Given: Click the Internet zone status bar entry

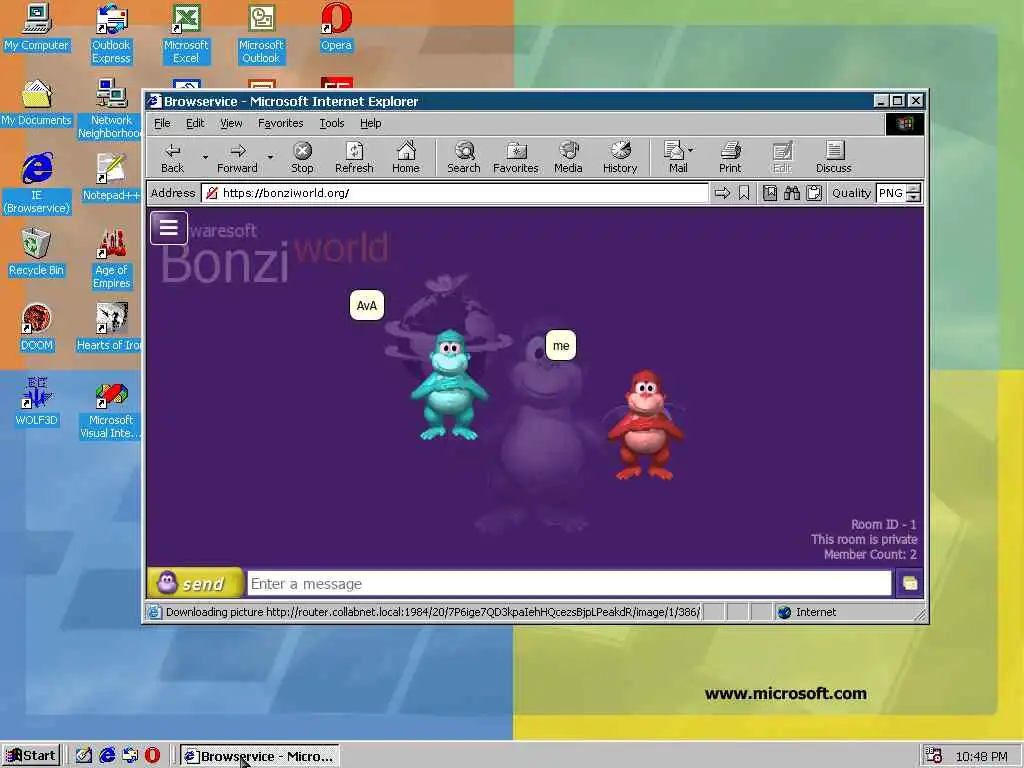Looking at the screenshot, I should [807, 612].
